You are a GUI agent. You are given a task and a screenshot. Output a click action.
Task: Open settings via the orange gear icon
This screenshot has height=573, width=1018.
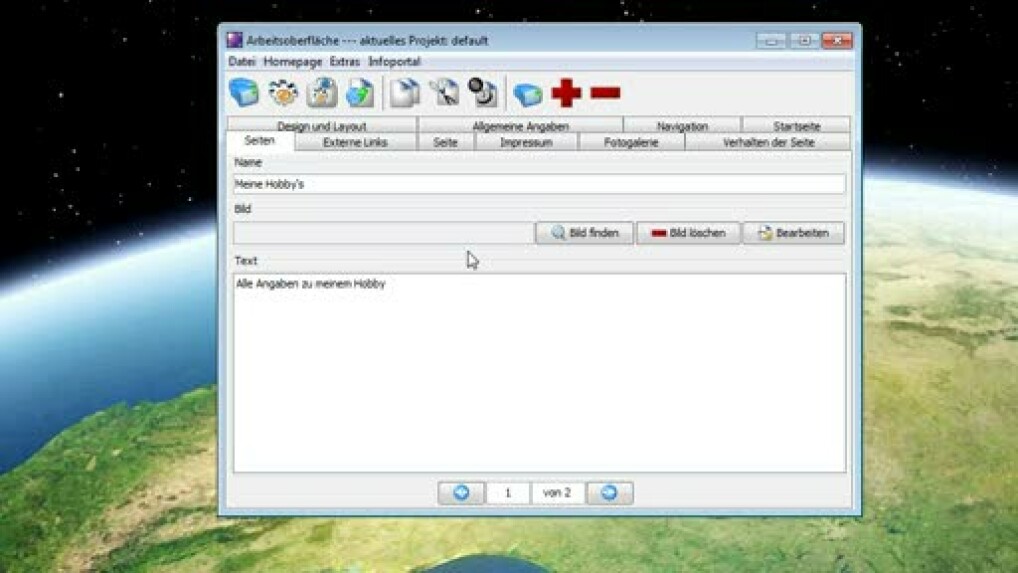coord(283,93)
